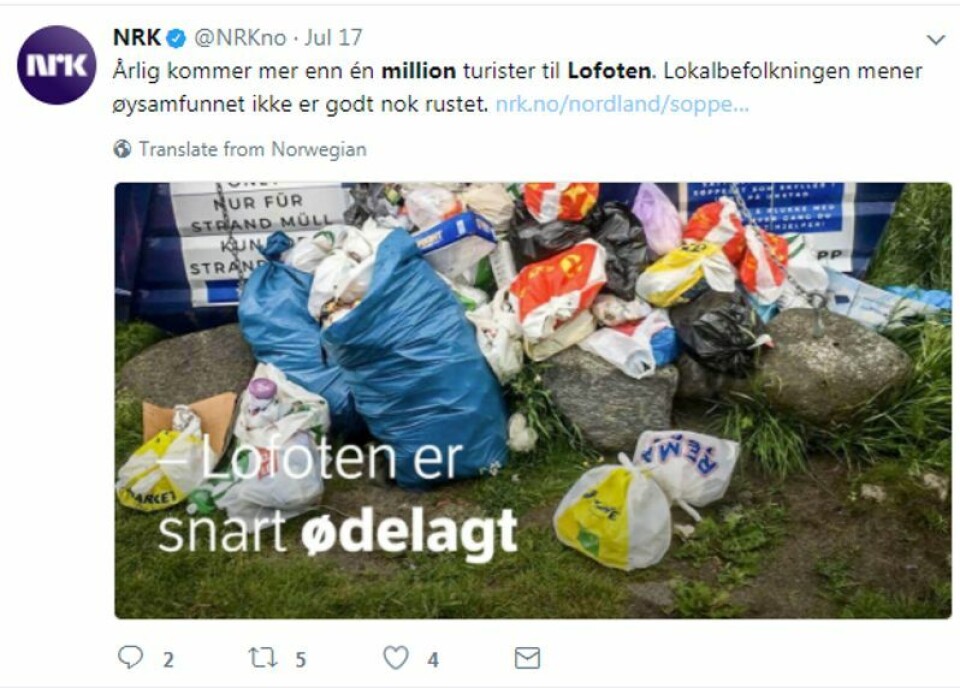
Task: Click the bold word 'million' in tweet
Action: 419,71
